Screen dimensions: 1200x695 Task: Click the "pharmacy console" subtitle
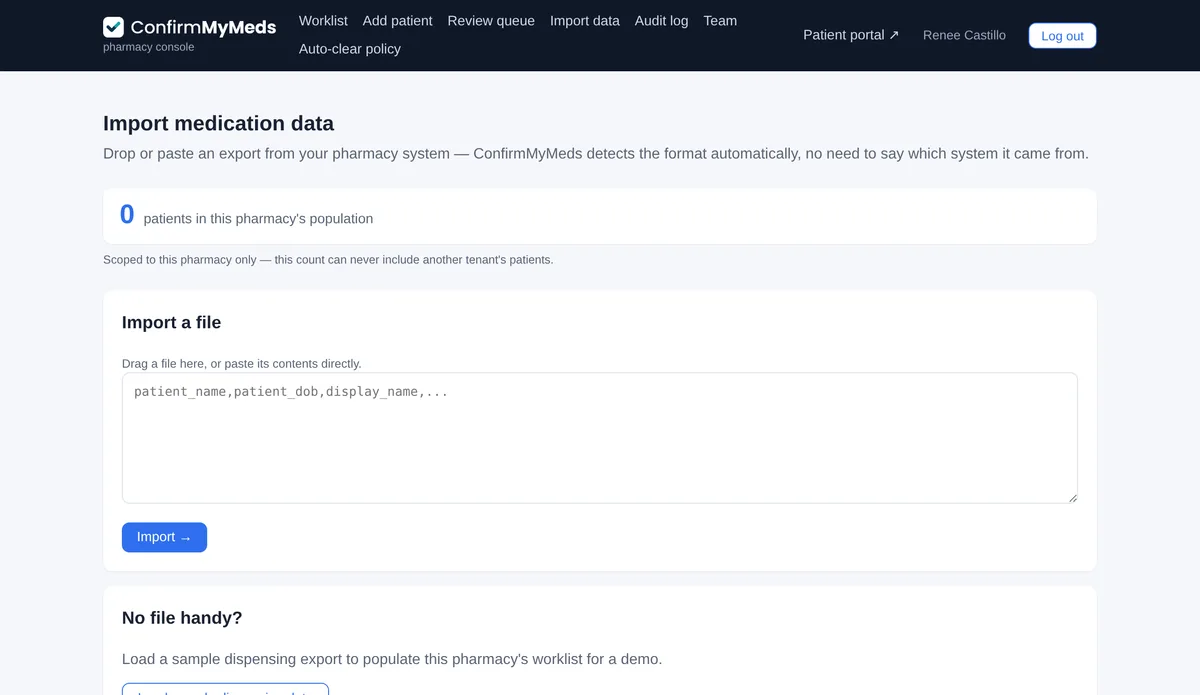click(149, 47)
